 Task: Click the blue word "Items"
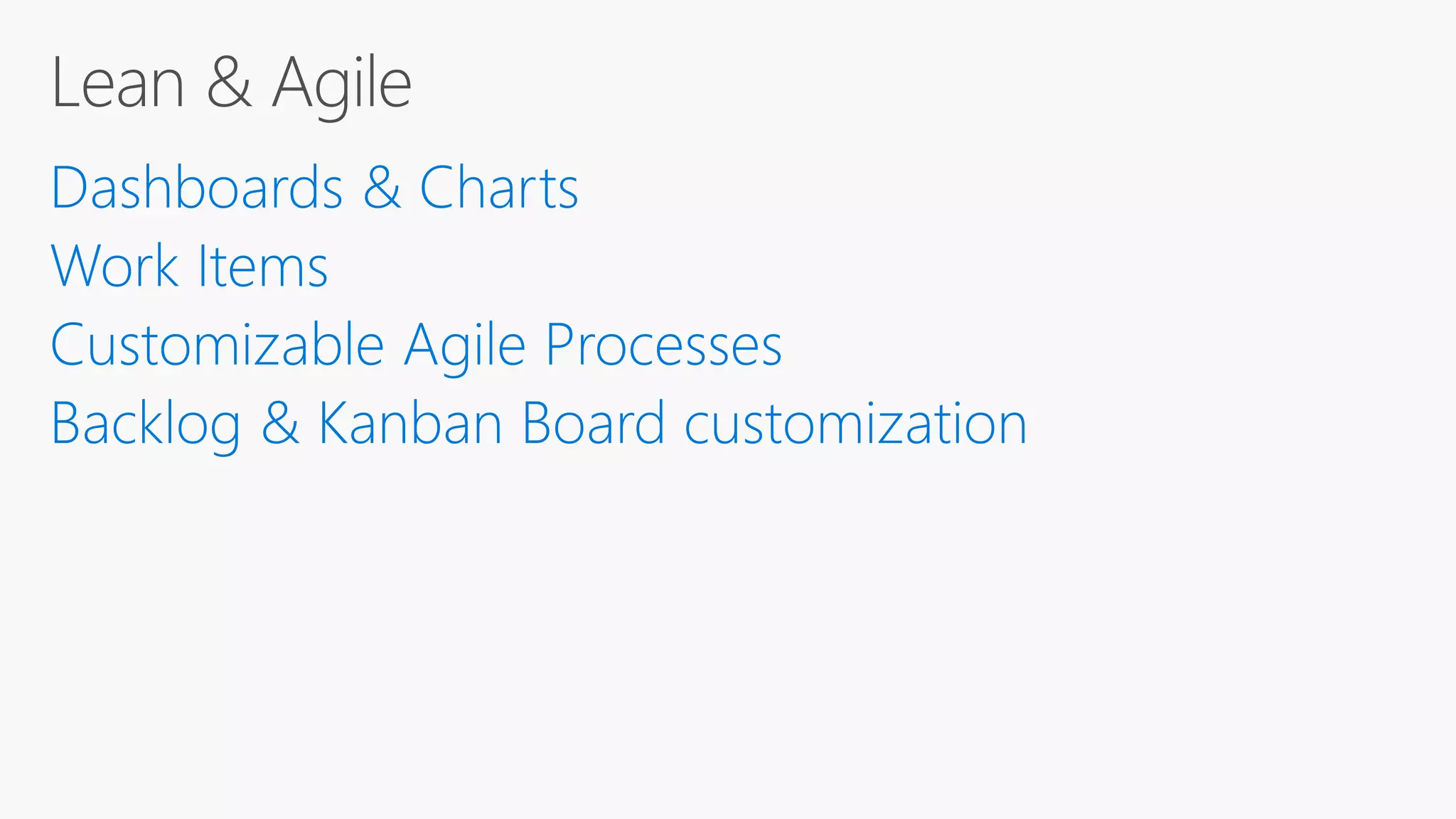click(x=262, y=266)
